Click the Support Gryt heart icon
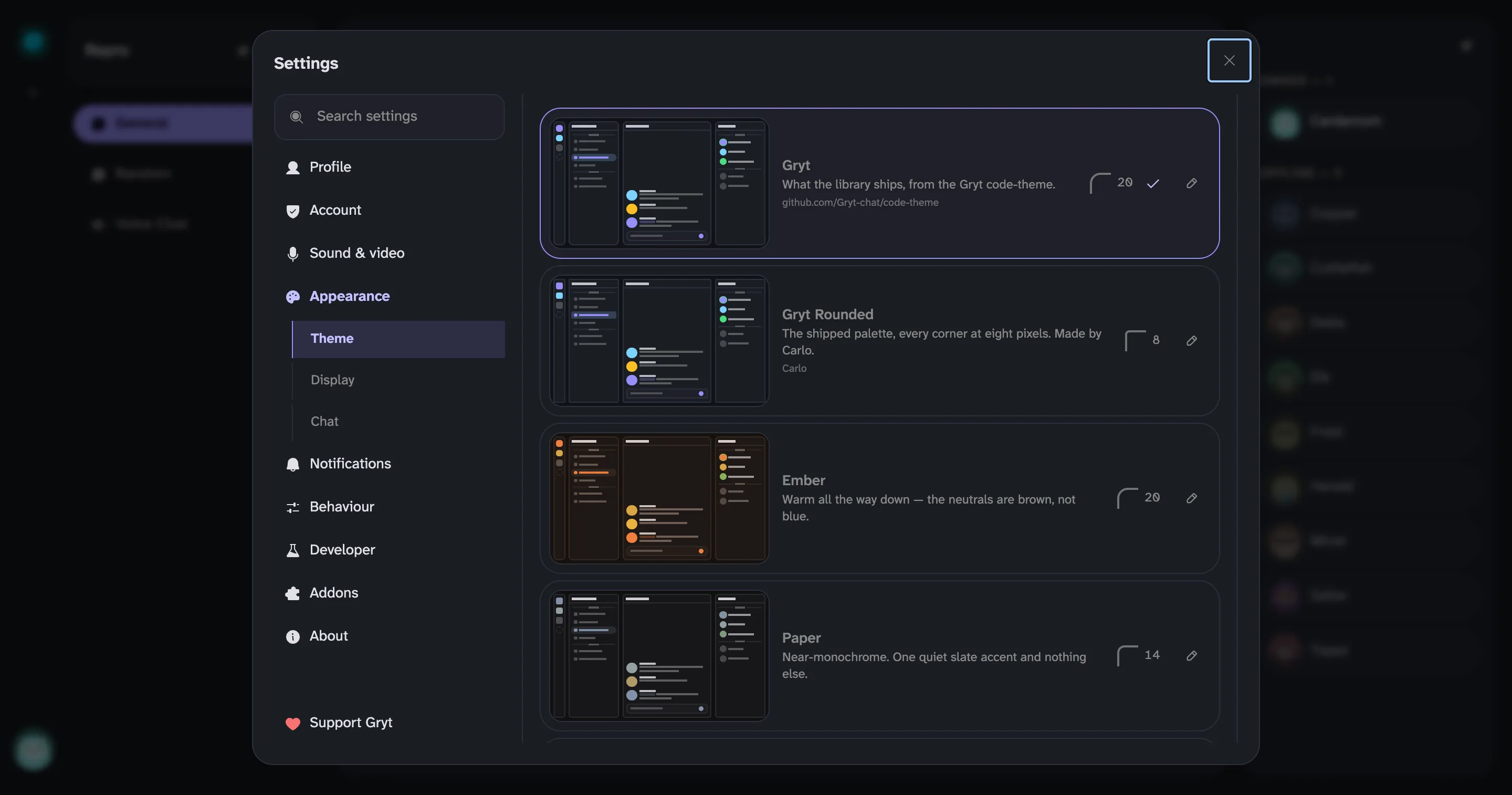Image resolution: width=1512 pixels, height=795 pixels. [x=292, y=724]
